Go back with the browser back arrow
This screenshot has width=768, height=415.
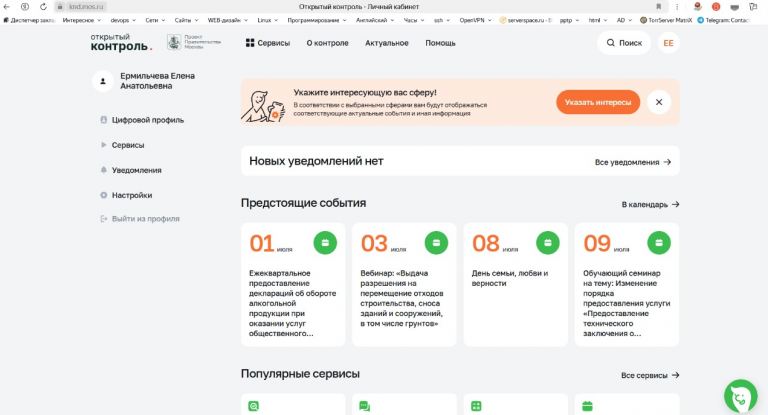[x=6, y=7]
